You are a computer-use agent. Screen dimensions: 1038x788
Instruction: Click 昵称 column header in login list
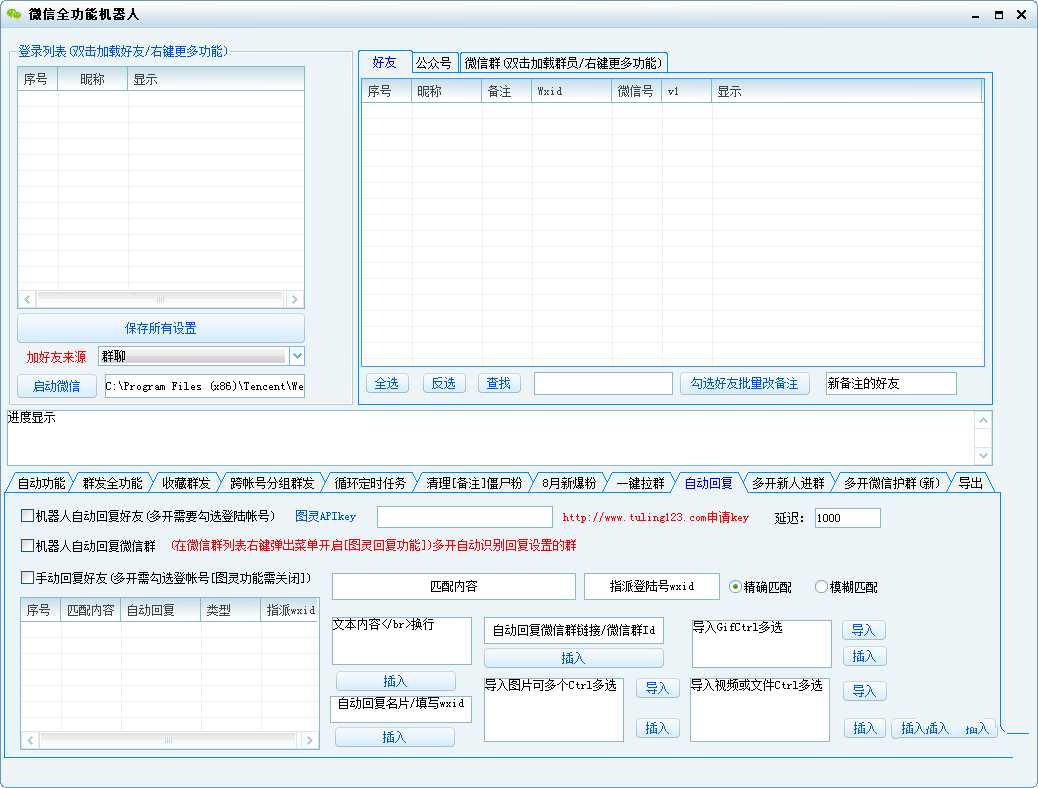click(93, 79)
